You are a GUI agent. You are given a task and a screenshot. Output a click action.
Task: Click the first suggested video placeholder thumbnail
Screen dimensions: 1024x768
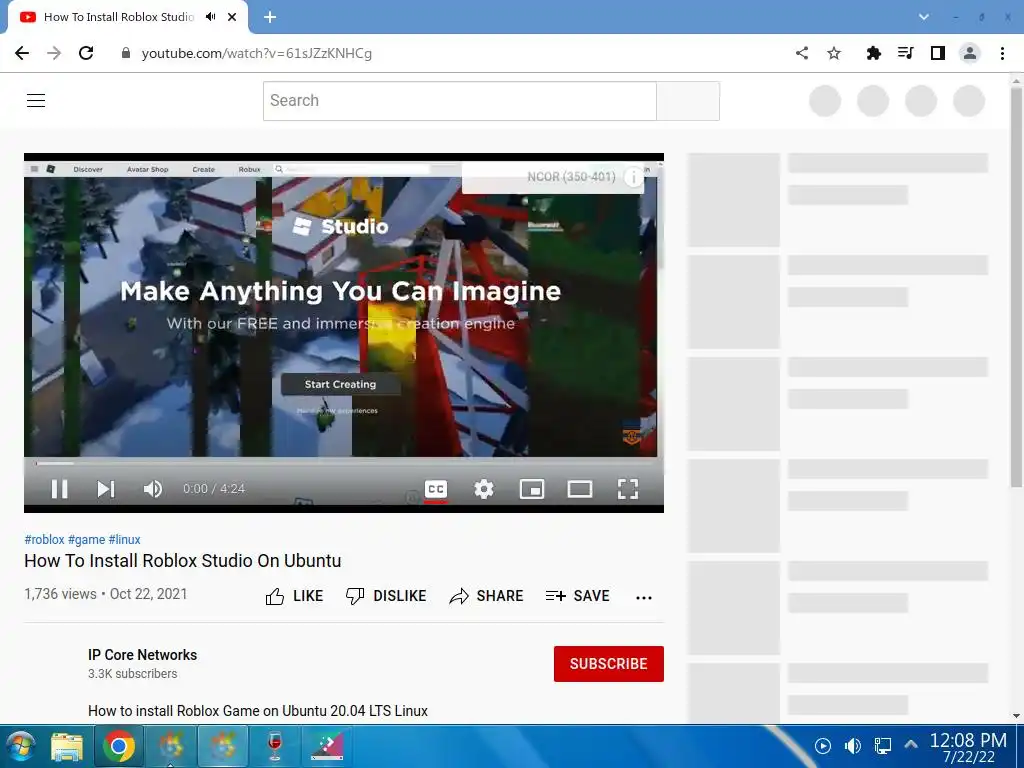[734, 200]
